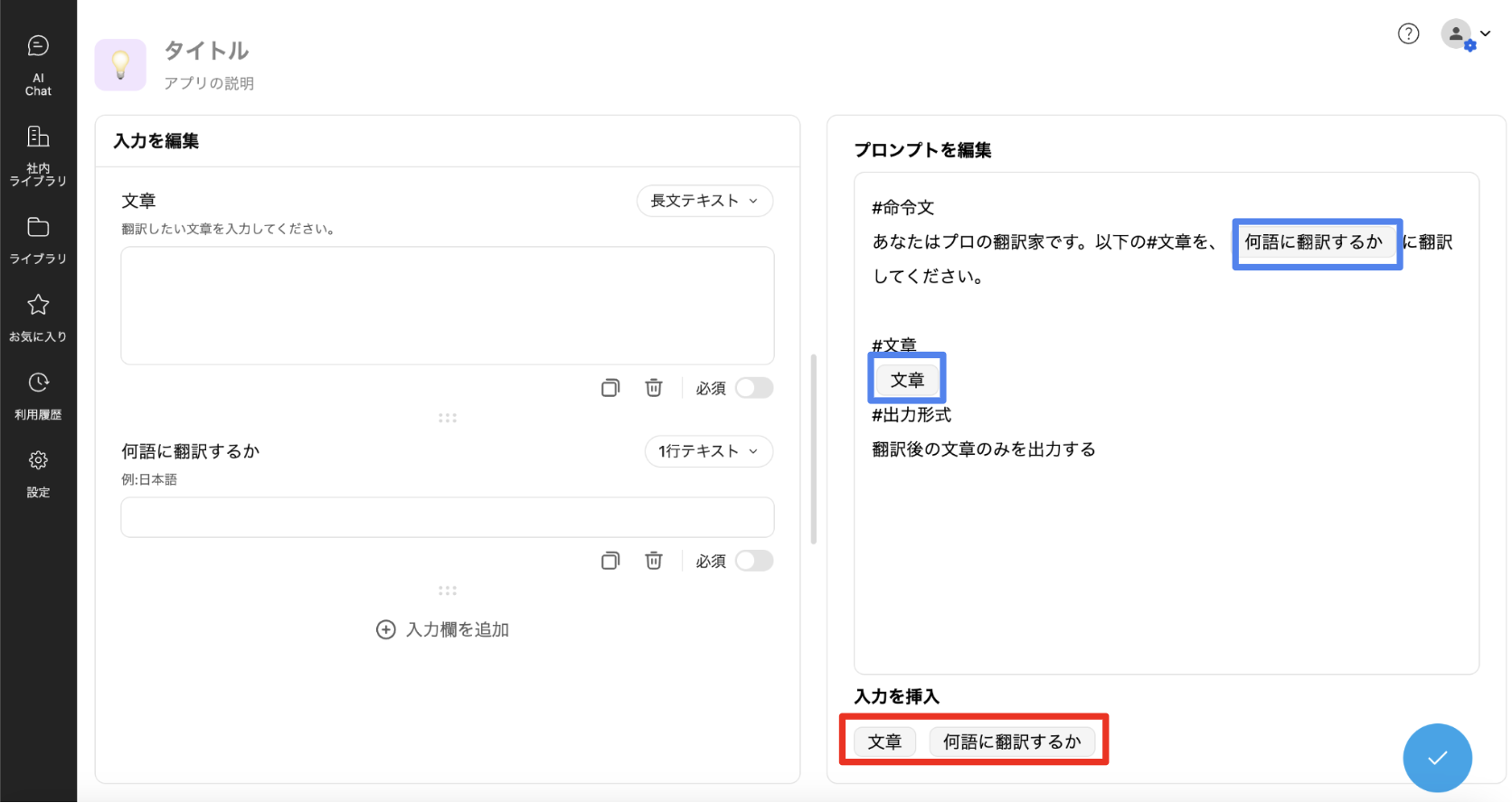This screenshot has height=803, width=1512.
Task: Open the 1行テキスト type dropdown
Action: 708,451
